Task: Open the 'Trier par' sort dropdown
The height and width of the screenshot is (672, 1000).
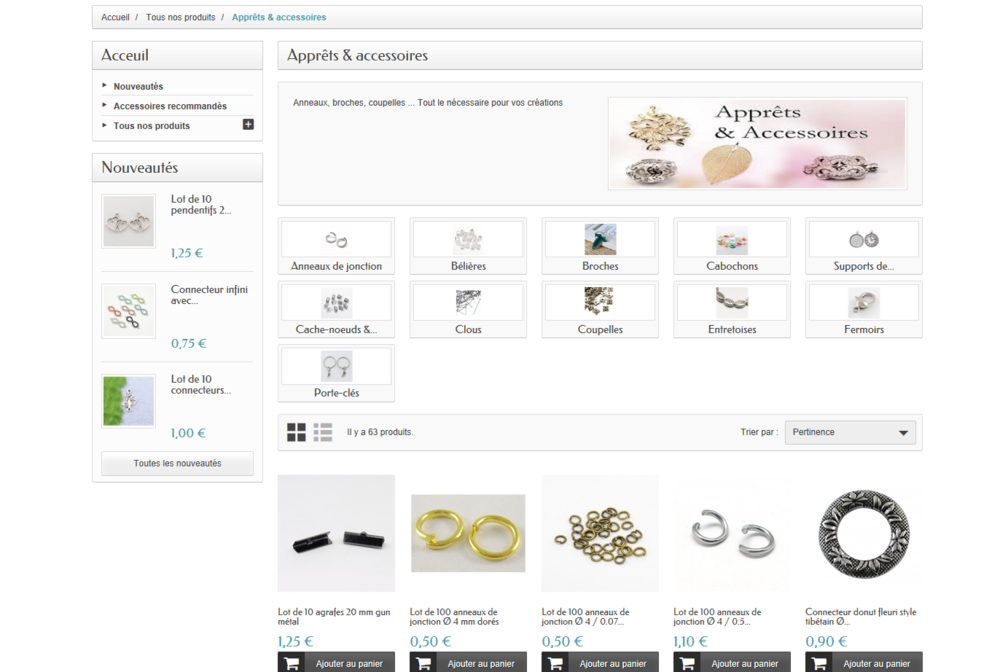Action: click(849, 432)
